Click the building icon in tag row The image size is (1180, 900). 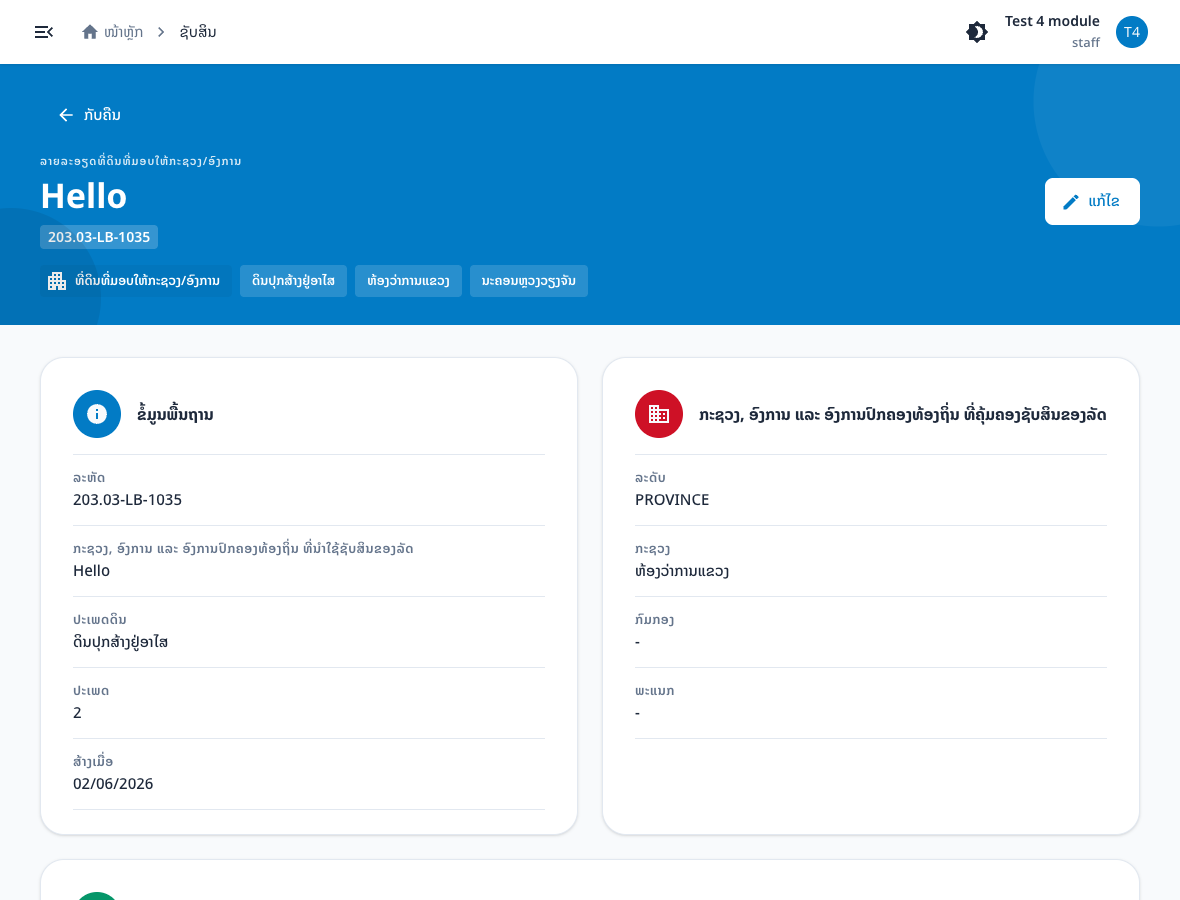coord(57,281)
